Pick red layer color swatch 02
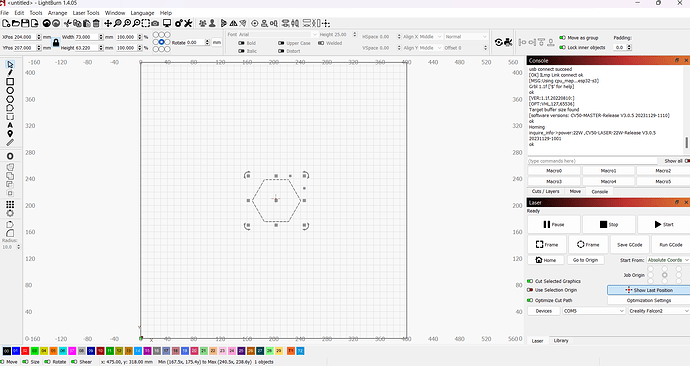Viewport: 690px width, 366px height. [x=25, y=351]
